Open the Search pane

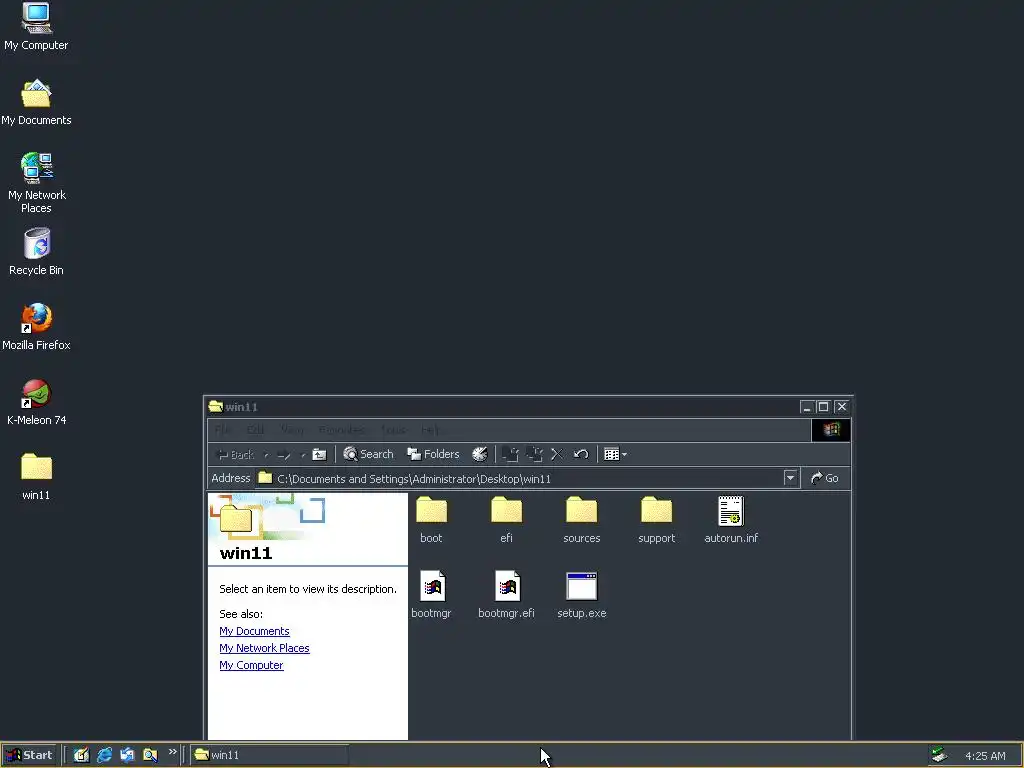point(368,455)
